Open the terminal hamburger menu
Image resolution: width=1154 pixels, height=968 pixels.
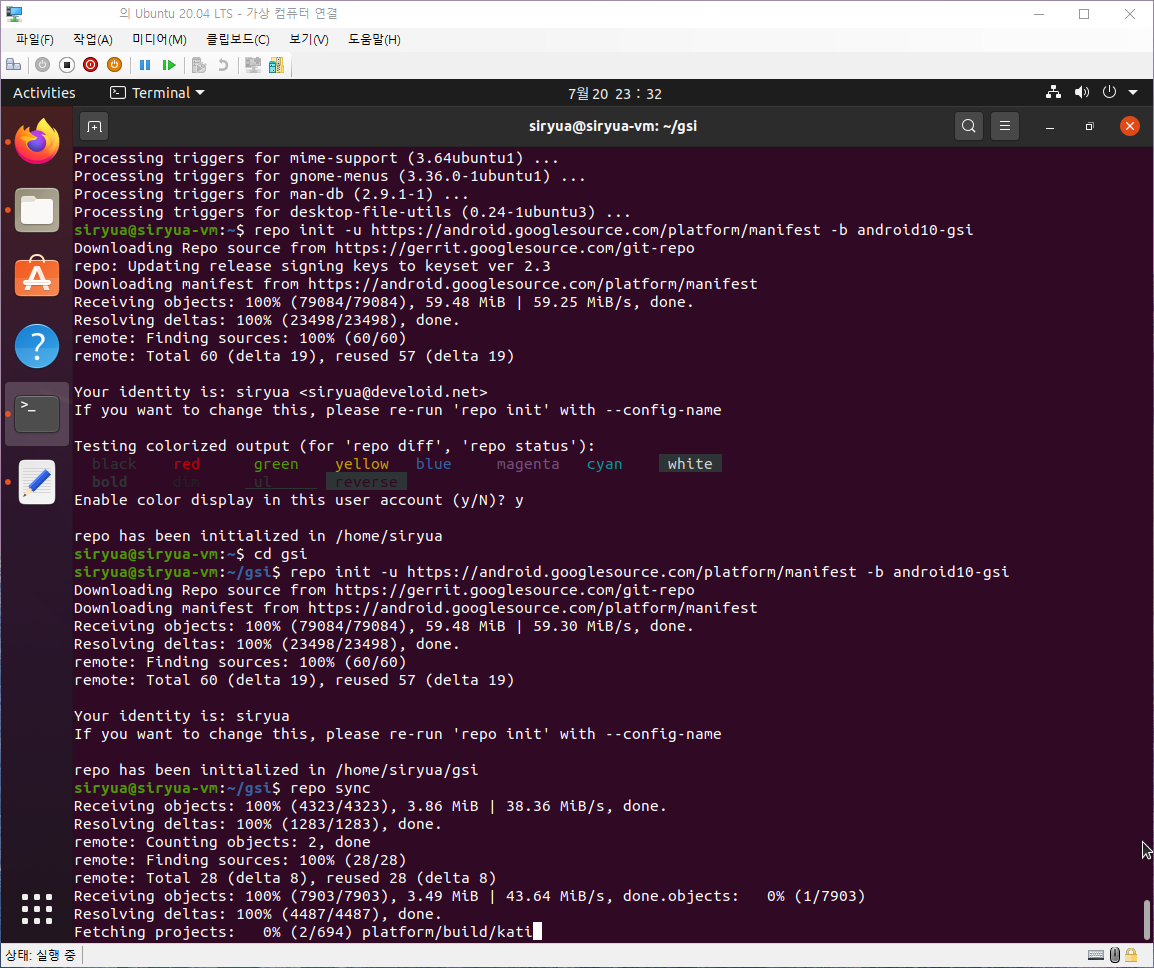coord(1005,126)
